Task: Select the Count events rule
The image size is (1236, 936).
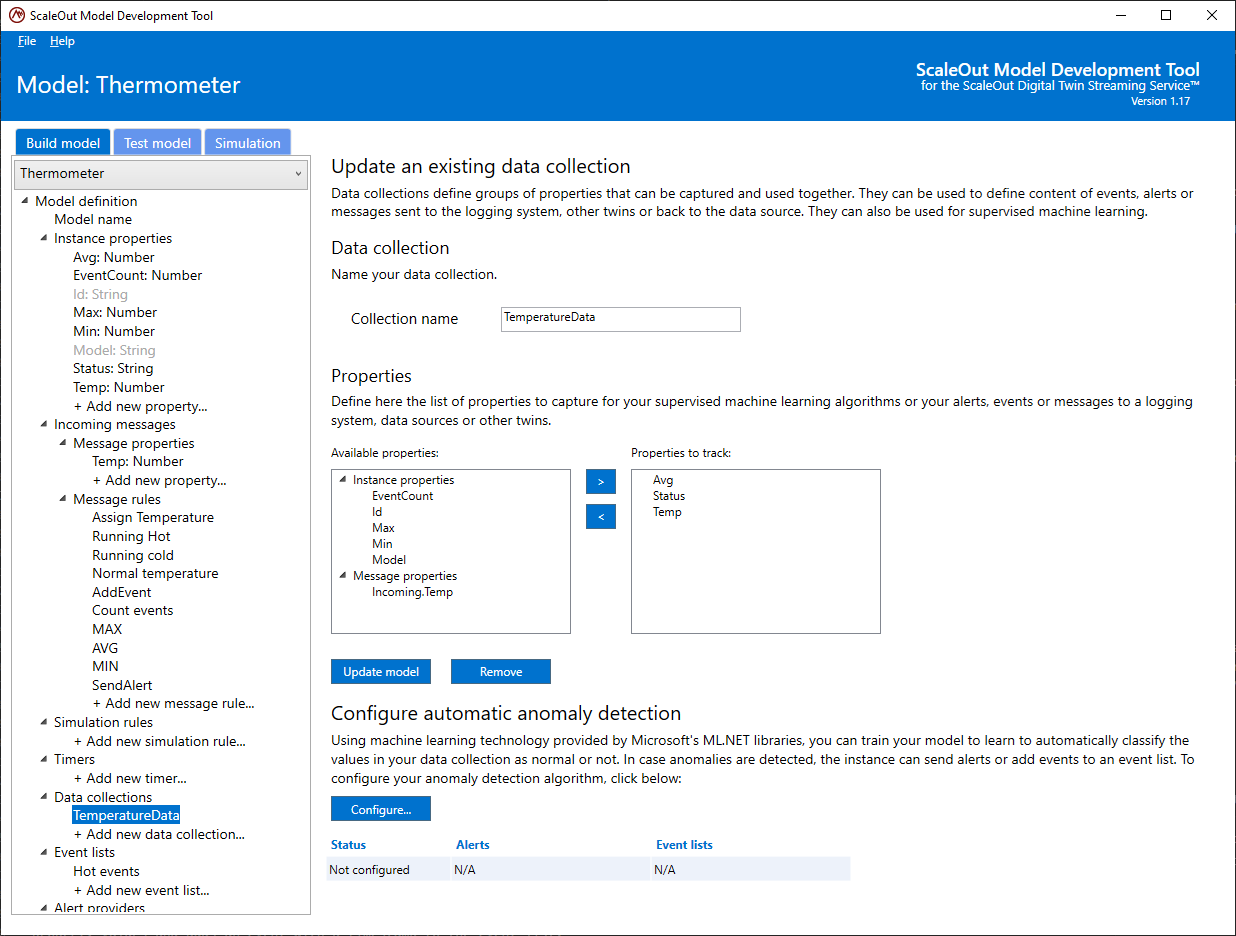Action: (x=133, y=610)
